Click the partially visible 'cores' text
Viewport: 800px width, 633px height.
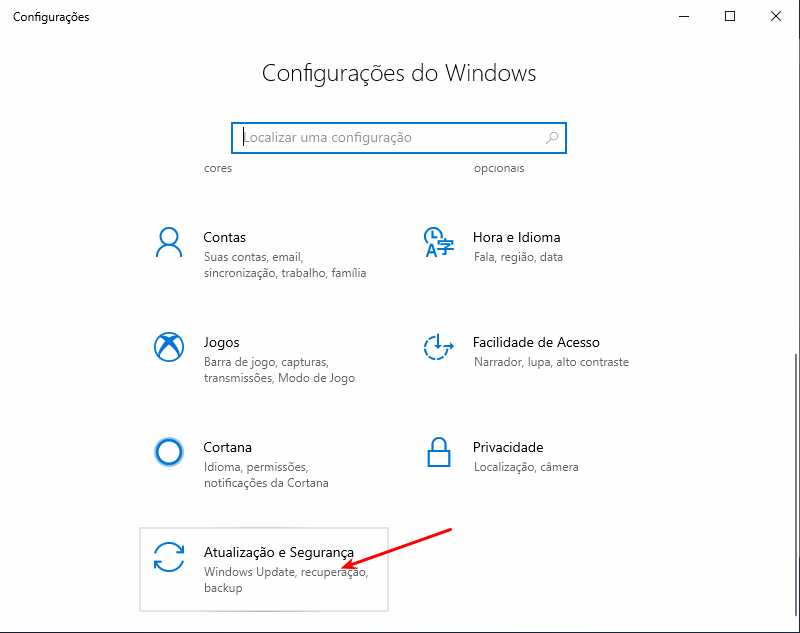[218, 168]
